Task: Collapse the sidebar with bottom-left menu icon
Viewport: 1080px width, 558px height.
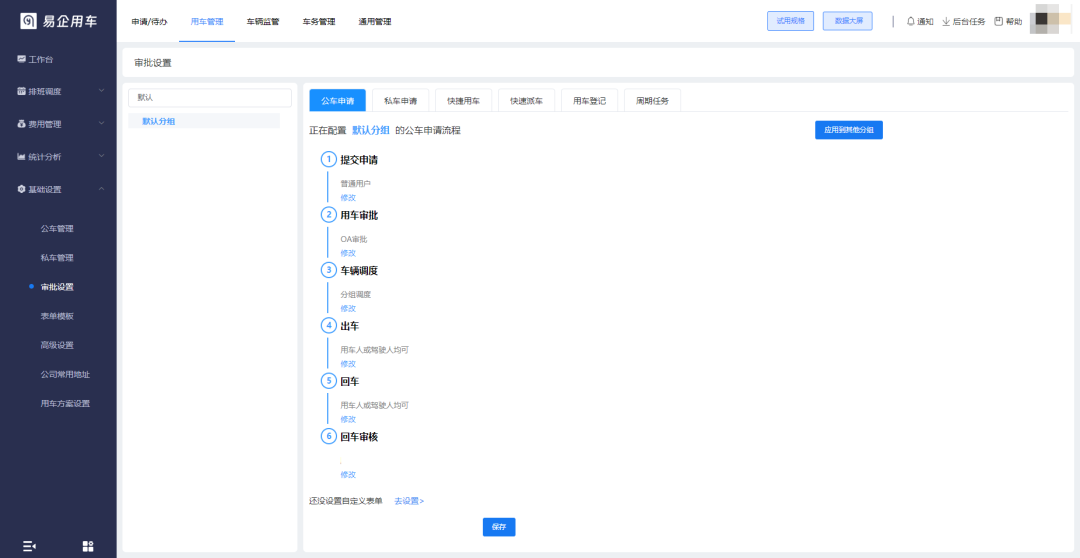Action: point(29,546)
